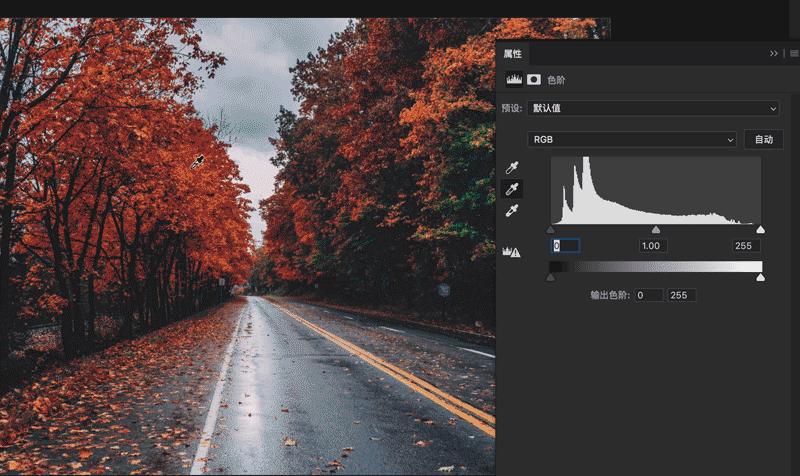Select the gray point eyedropper
800x476 pixels.
[512, 189]
